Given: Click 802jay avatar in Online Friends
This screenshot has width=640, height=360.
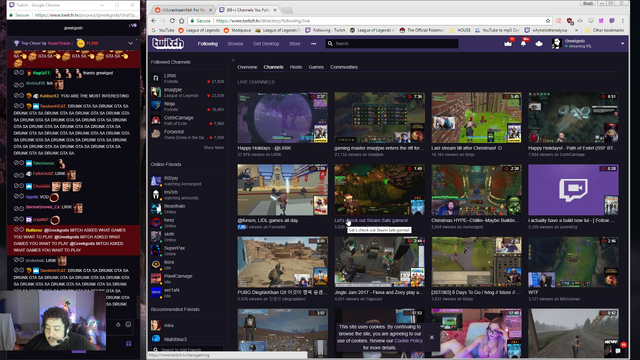Looking at the screenshot, I should click(156, 180).
